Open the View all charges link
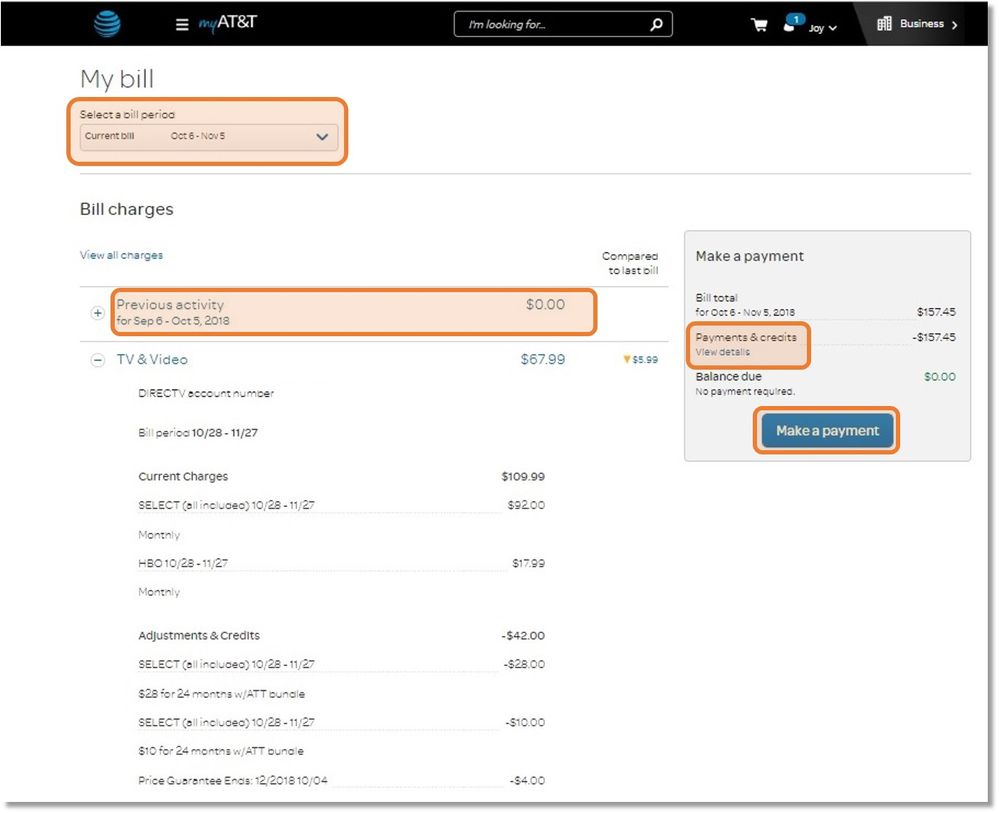 point(121,255)
